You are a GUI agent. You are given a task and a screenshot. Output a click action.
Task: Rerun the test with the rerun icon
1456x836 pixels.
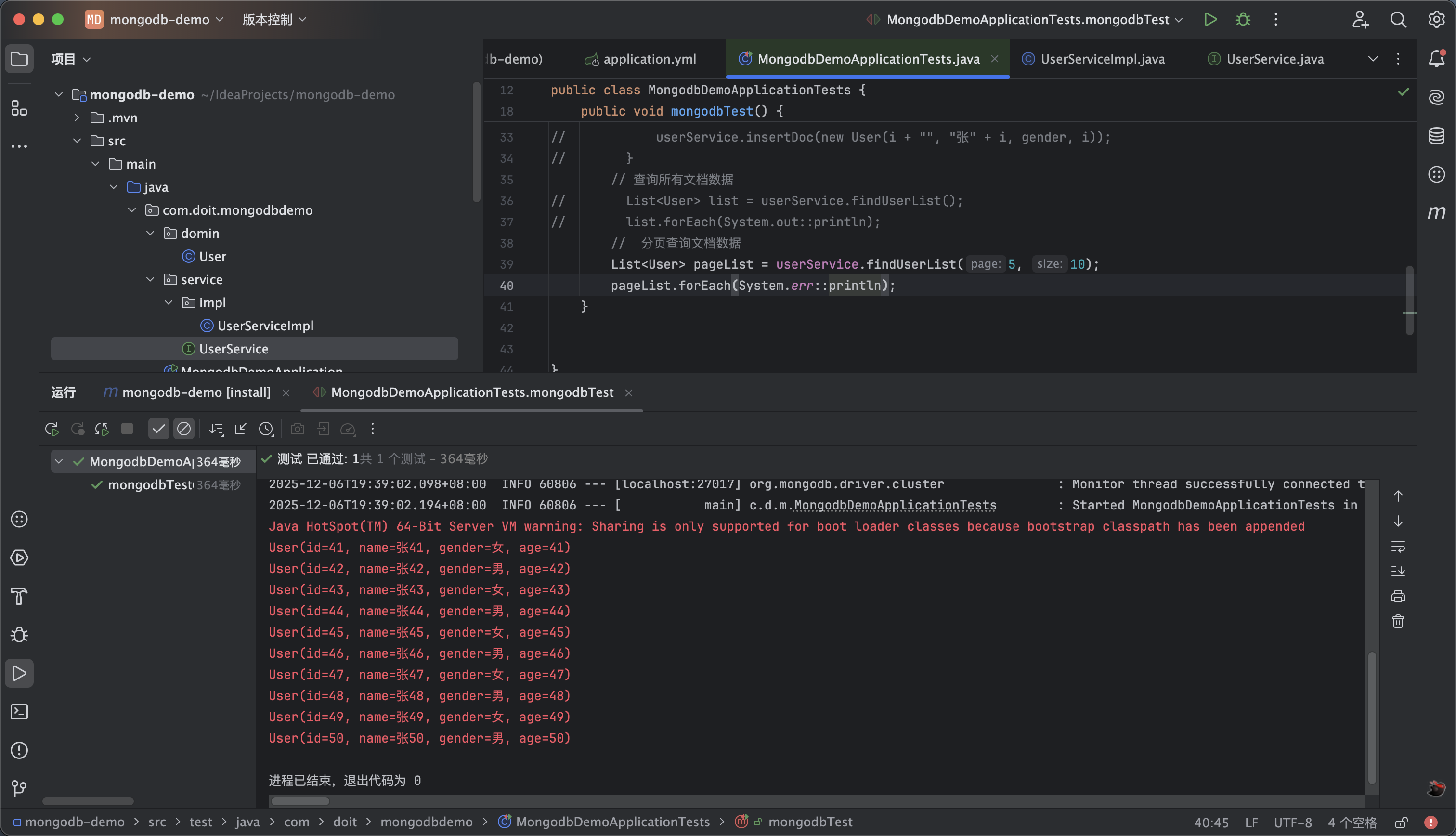click(52, 429)
